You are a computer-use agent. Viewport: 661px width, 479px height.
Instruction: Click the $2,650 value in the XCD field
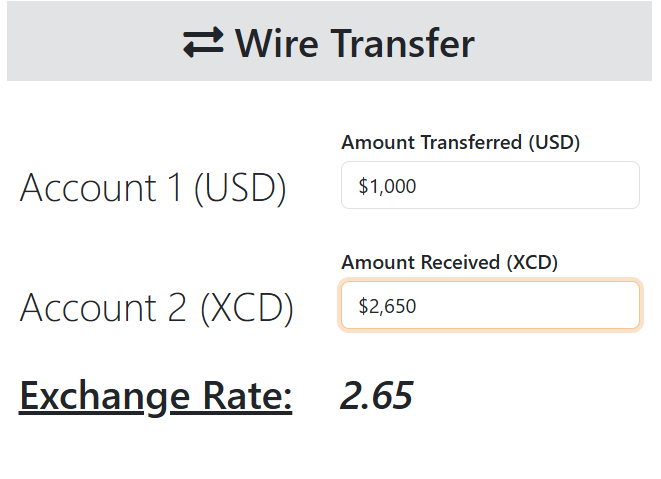pyautogui.click(x=387, y=307)
